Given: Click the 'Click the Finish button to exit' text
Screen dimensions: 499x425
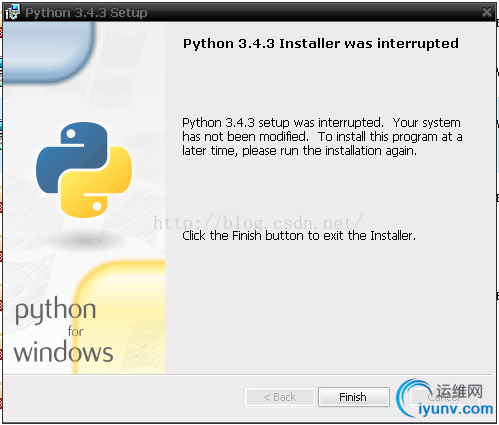Looking at the screenshot, I should [x=299, y=236].
